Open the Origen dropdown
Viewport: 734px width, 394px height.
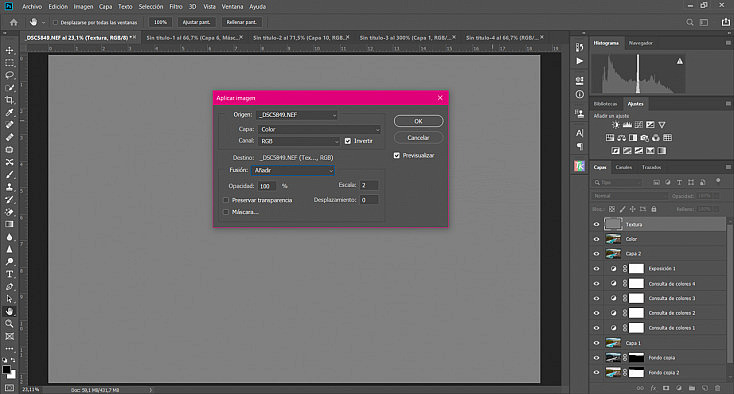[297, 115]
